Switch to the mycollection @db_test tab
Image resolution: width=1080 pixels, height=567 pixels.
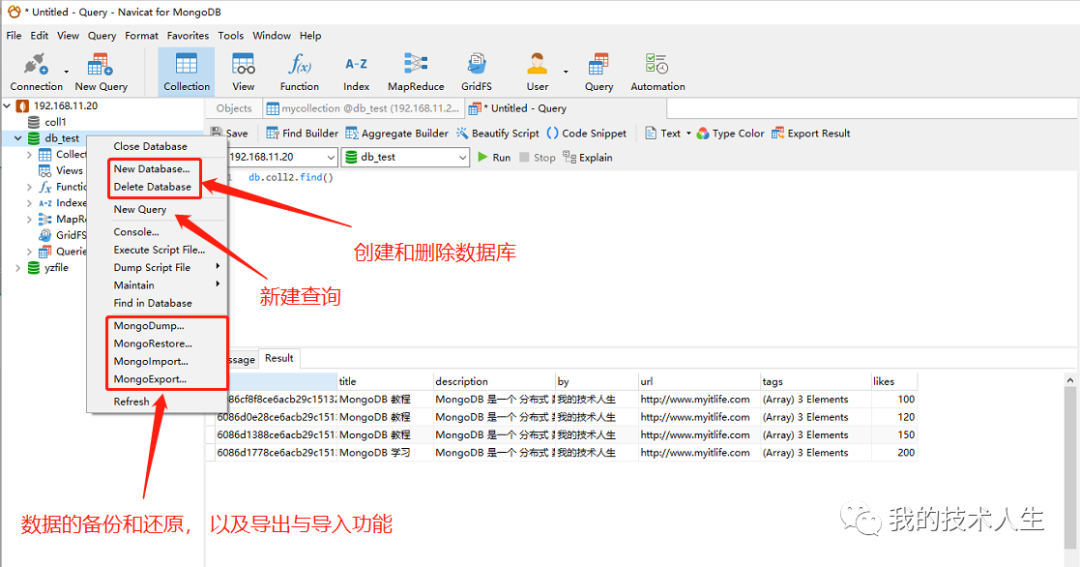click(363, 108)
